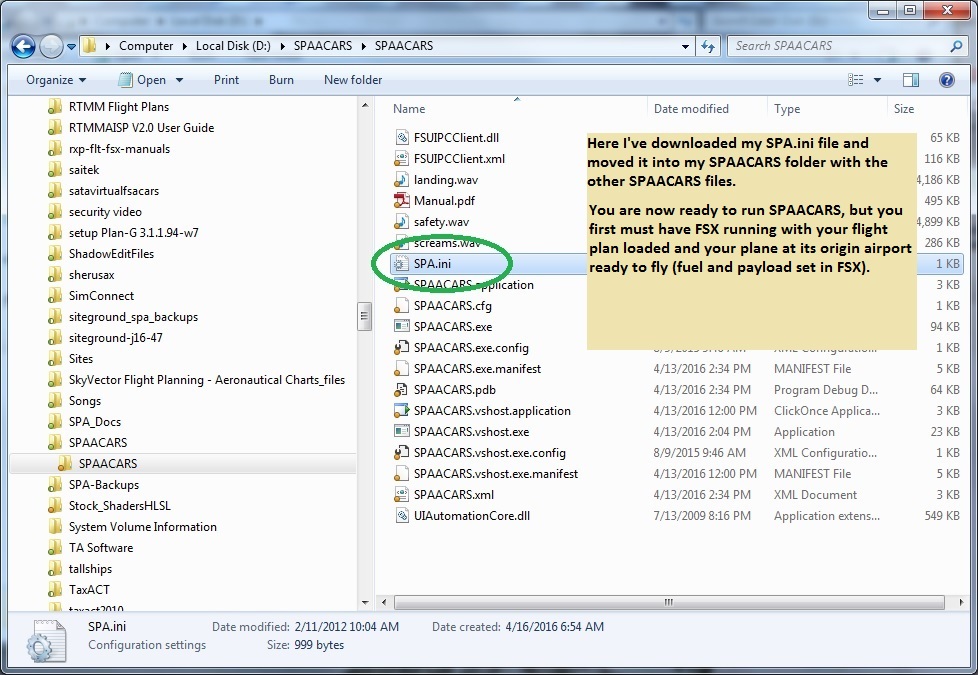This screenshot has height=675, width=978.
Task: Select Local Disk (D:) in the breadcrumb
Action: click(x=233, y=46)
